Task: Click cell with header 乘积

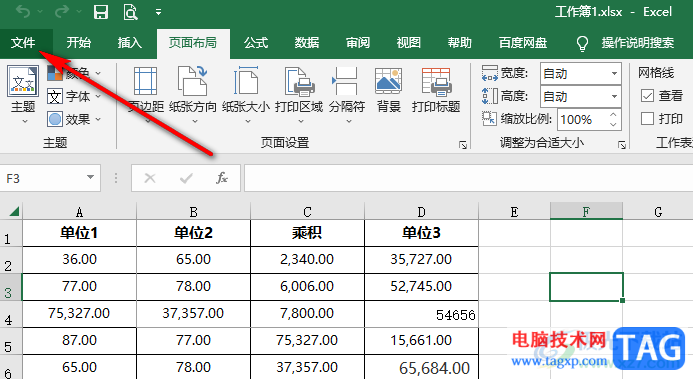Action: 307,233
